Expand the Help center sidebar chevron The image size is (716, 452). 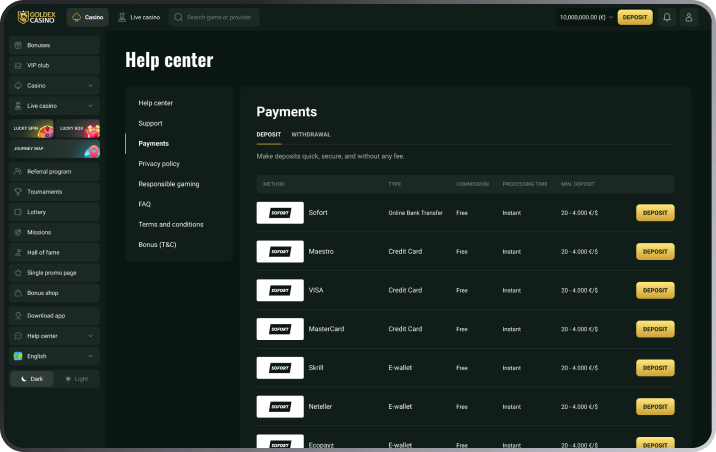tap(90, 336)
